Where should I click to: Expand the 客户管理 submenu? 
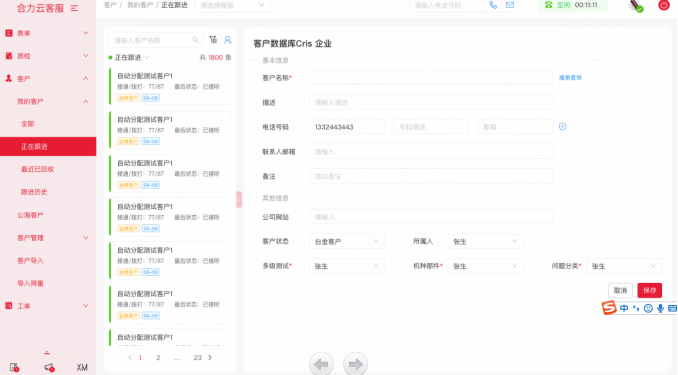point(48,237)
